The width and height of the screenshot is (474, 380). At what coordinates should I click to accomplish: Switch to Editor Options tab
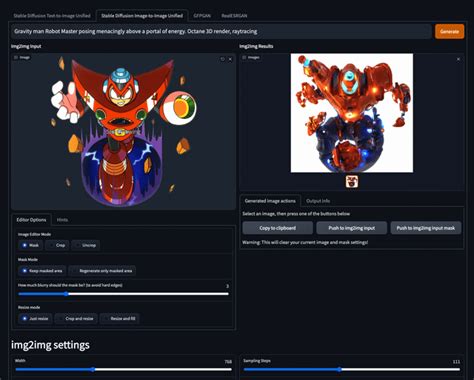coord(31,220)
